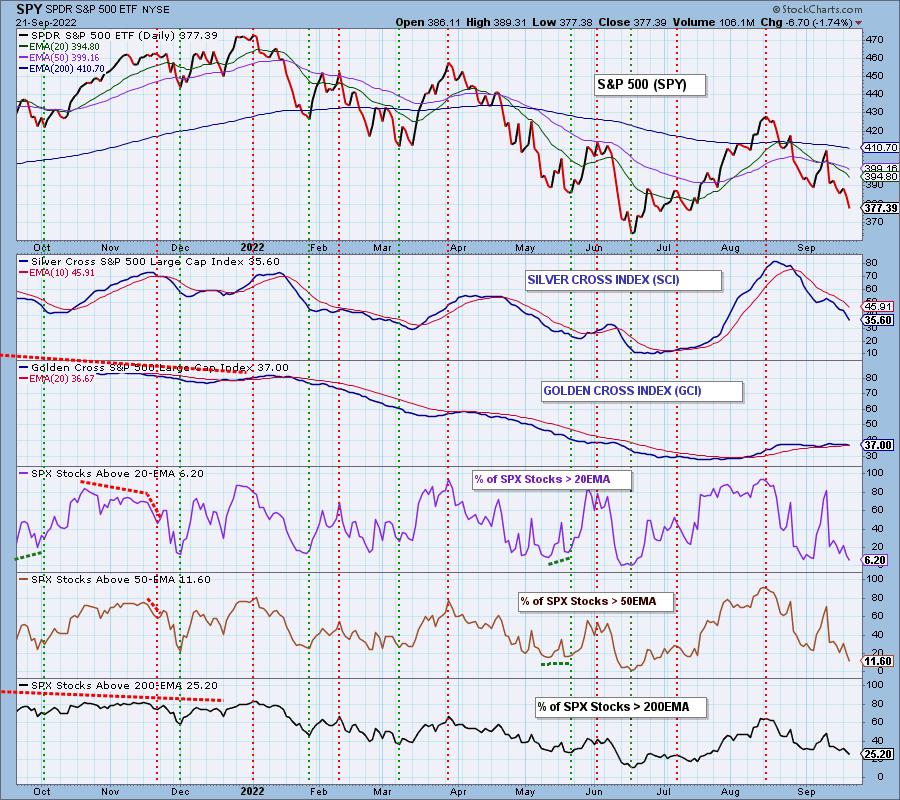The width and height of the screenshot is (900, 800).
Task: Click the SPX Stocks Above 200-EMA 25.20 legend
Action: coord(118,686)
